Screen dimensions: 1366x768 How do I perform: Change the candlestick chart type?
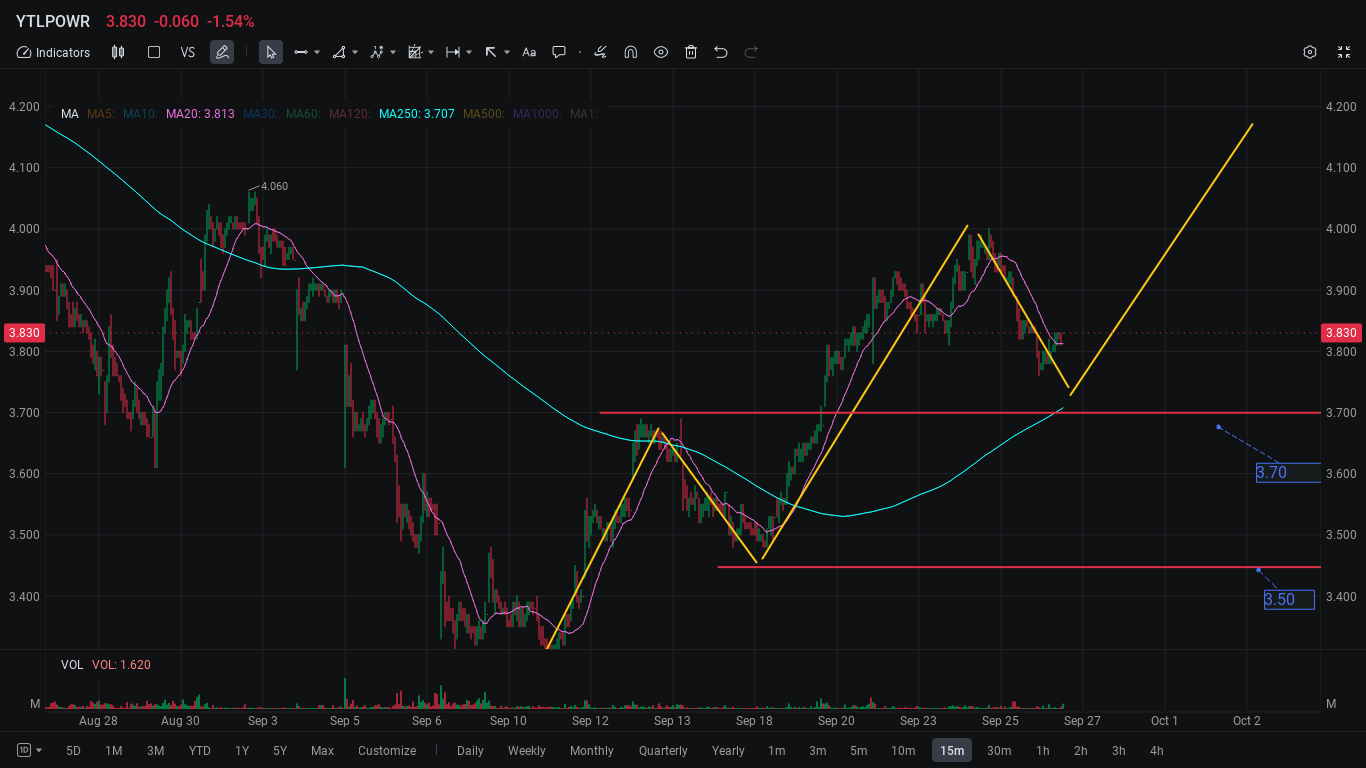pyautogui.click(x=118, y=52)
